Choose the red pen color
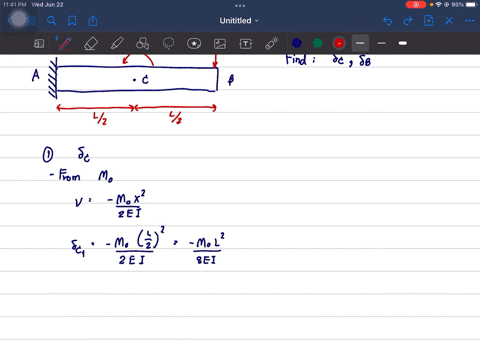Screen dimensions: 480x360 339,43
